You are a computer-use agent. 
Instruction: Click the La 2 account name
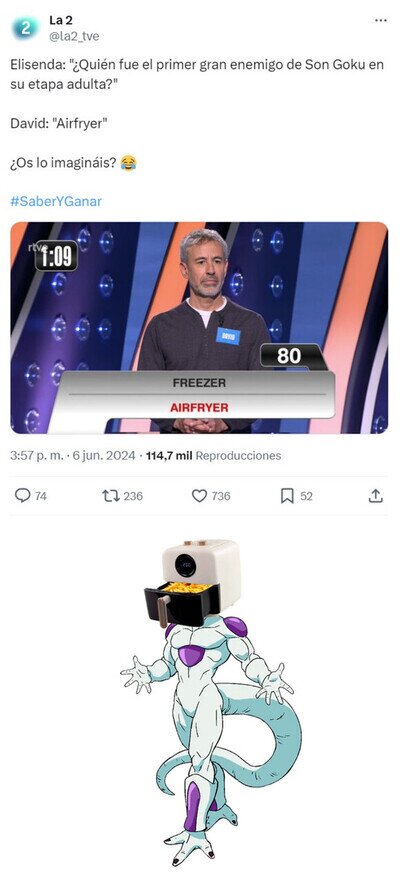[x=60, y=21]
